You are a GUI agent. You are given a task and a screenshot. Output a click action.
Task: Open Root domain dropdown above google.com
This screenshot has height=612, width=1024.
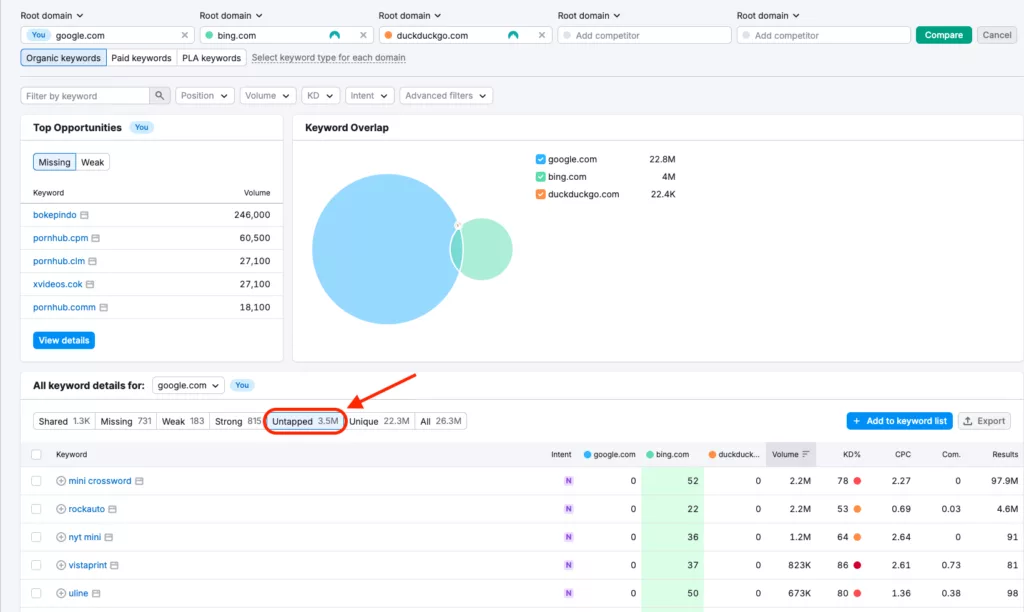pos(52,15)
